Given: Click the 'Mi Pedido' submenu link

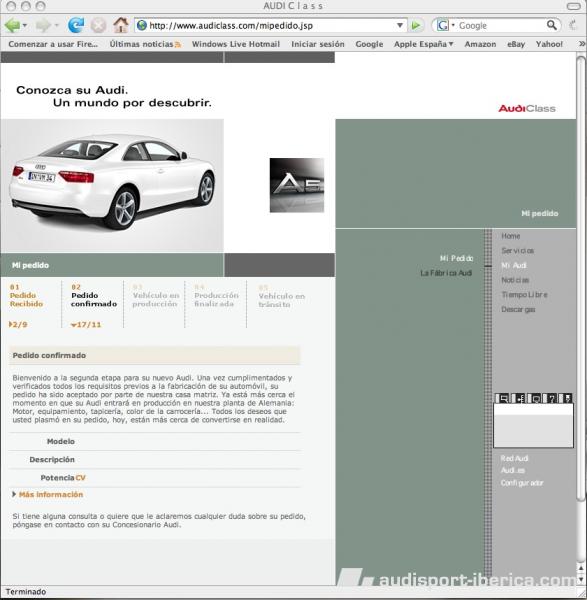Looking at the screenshot, I should [456, 258].
